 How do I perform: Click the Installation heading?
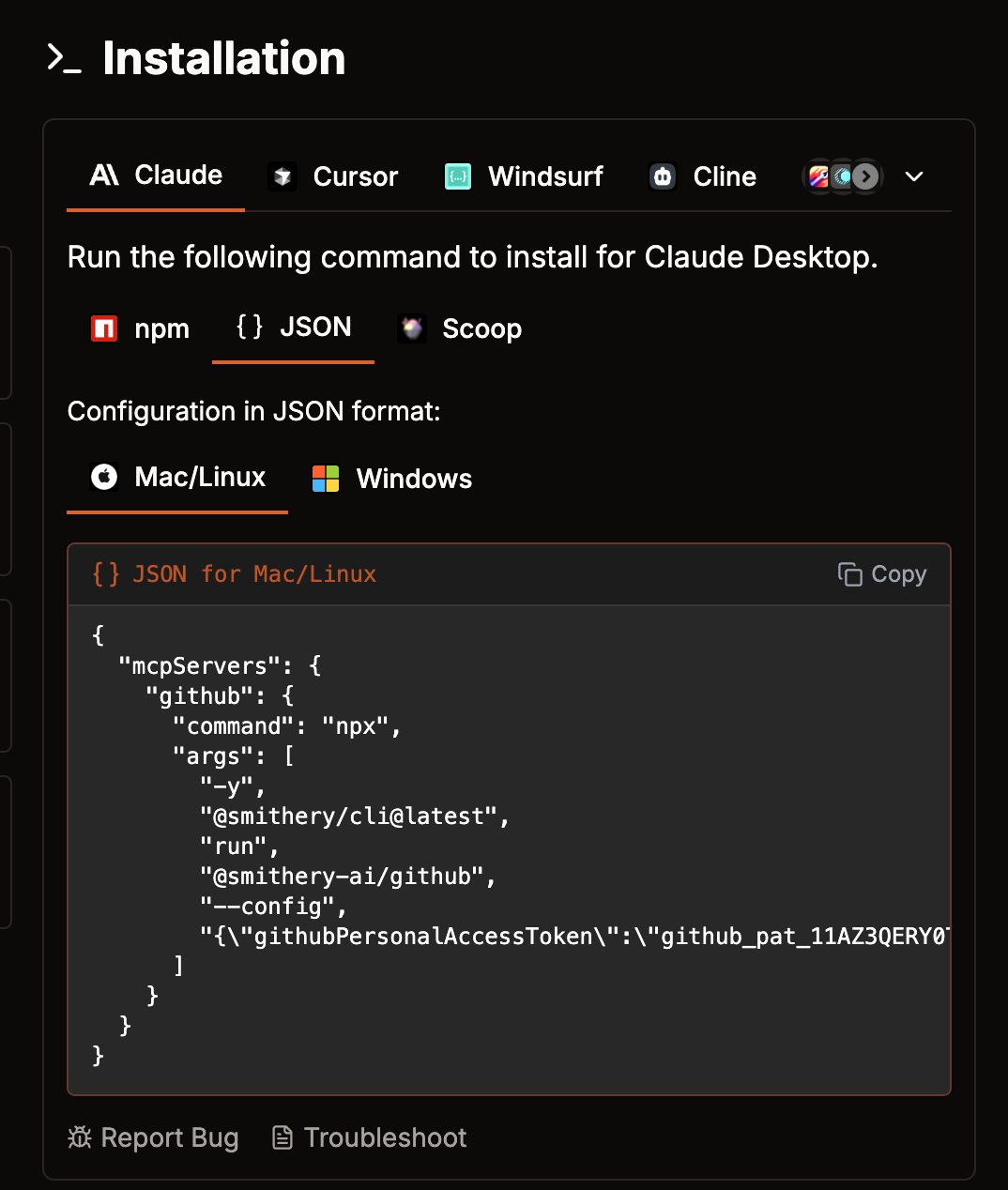click(224, 58)
